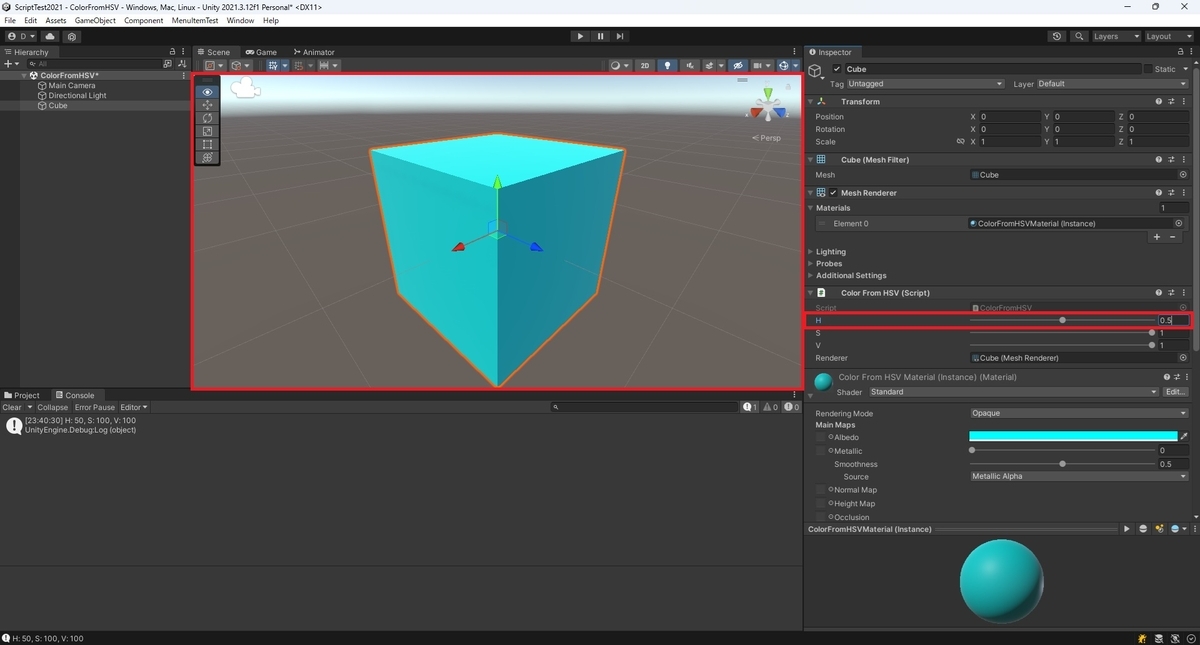
Task: Toggle scene lighting with the light bulb icon
Action: coord(667,65)
